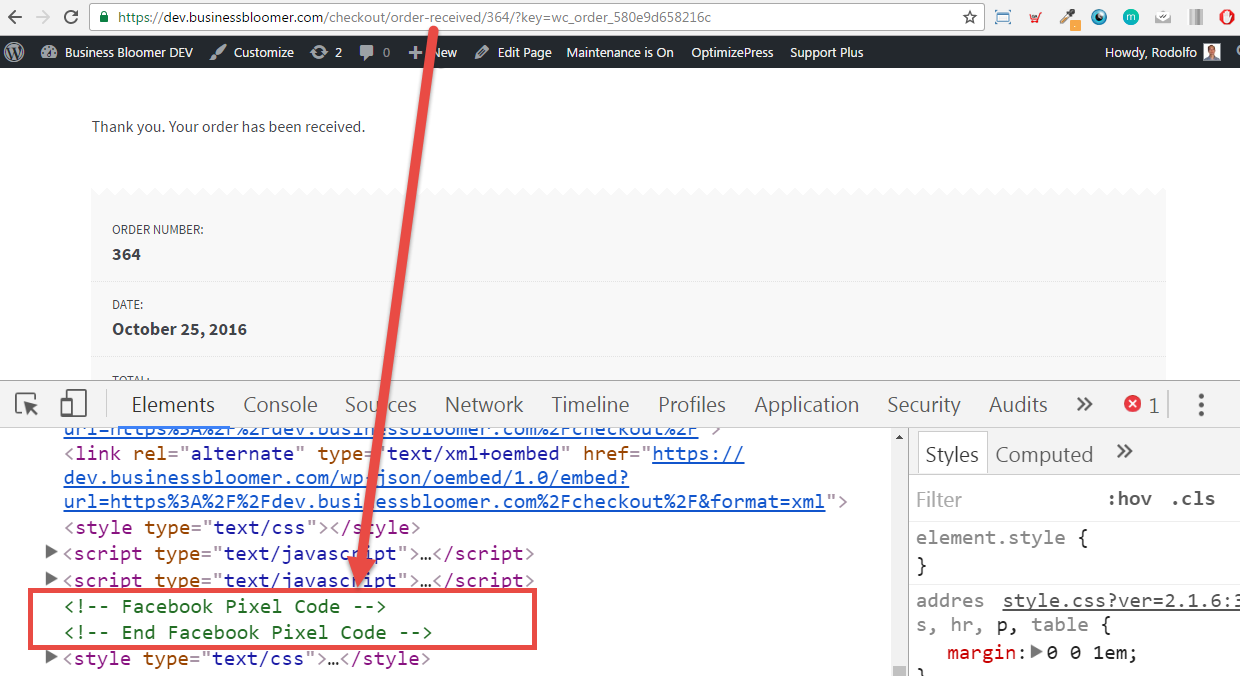This screenshot has height=676, width=1240.
Task: Expand the first script text/javascript node
Action: click(52, 553)
